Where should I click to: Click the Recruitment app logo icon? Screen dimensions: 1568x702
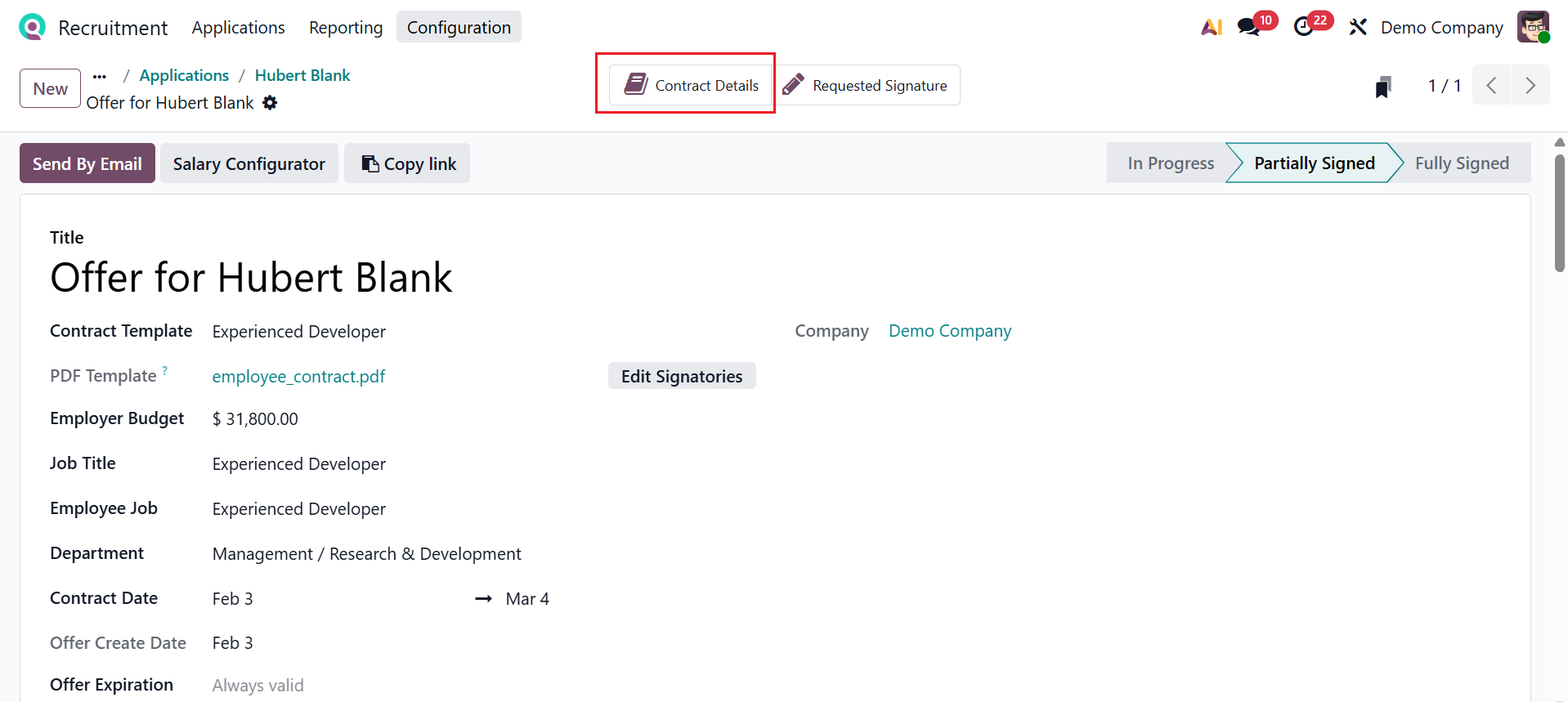32,27
